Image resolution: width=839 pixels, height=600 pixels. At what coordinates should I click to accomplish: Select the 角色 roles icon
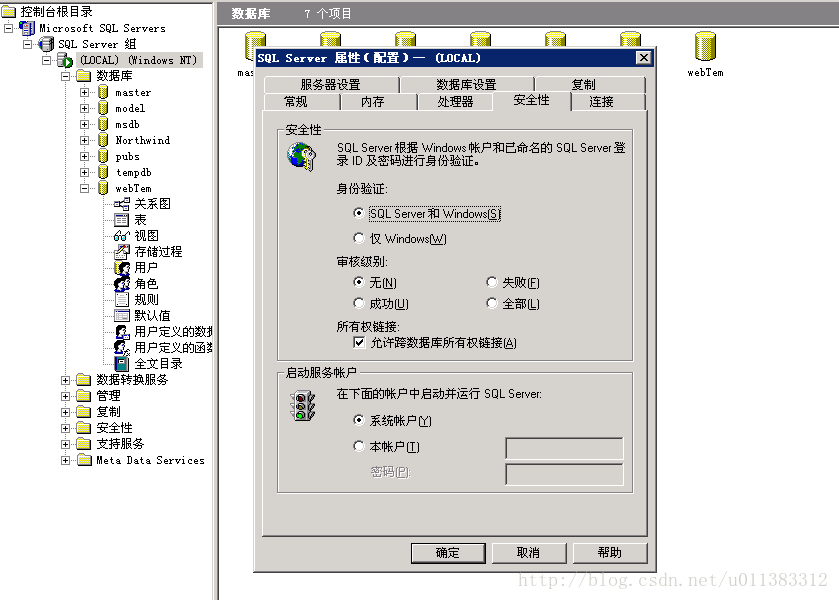122,284
